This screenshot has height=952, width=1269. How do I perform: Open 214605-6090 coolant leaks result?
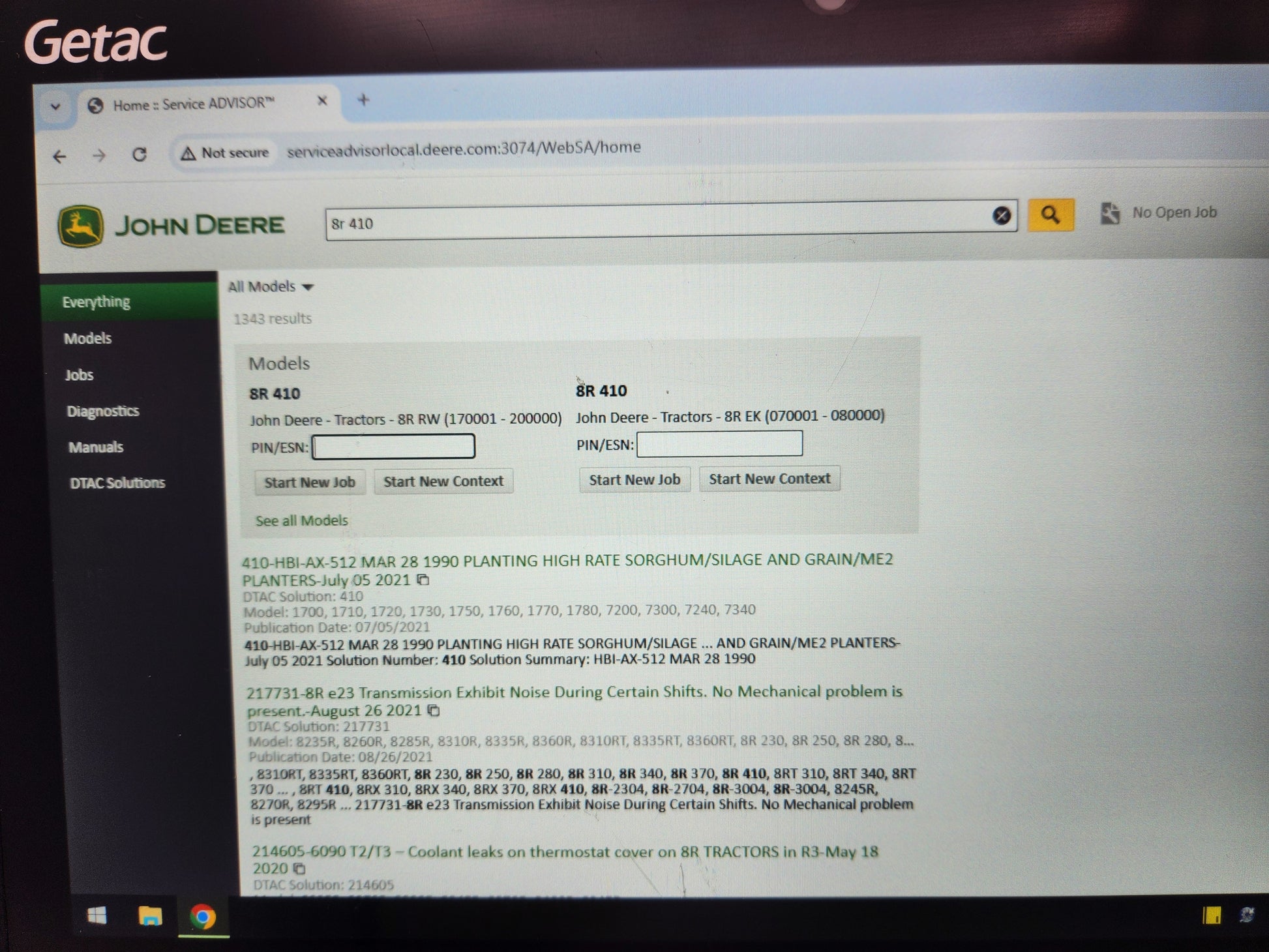pos(565,860)
